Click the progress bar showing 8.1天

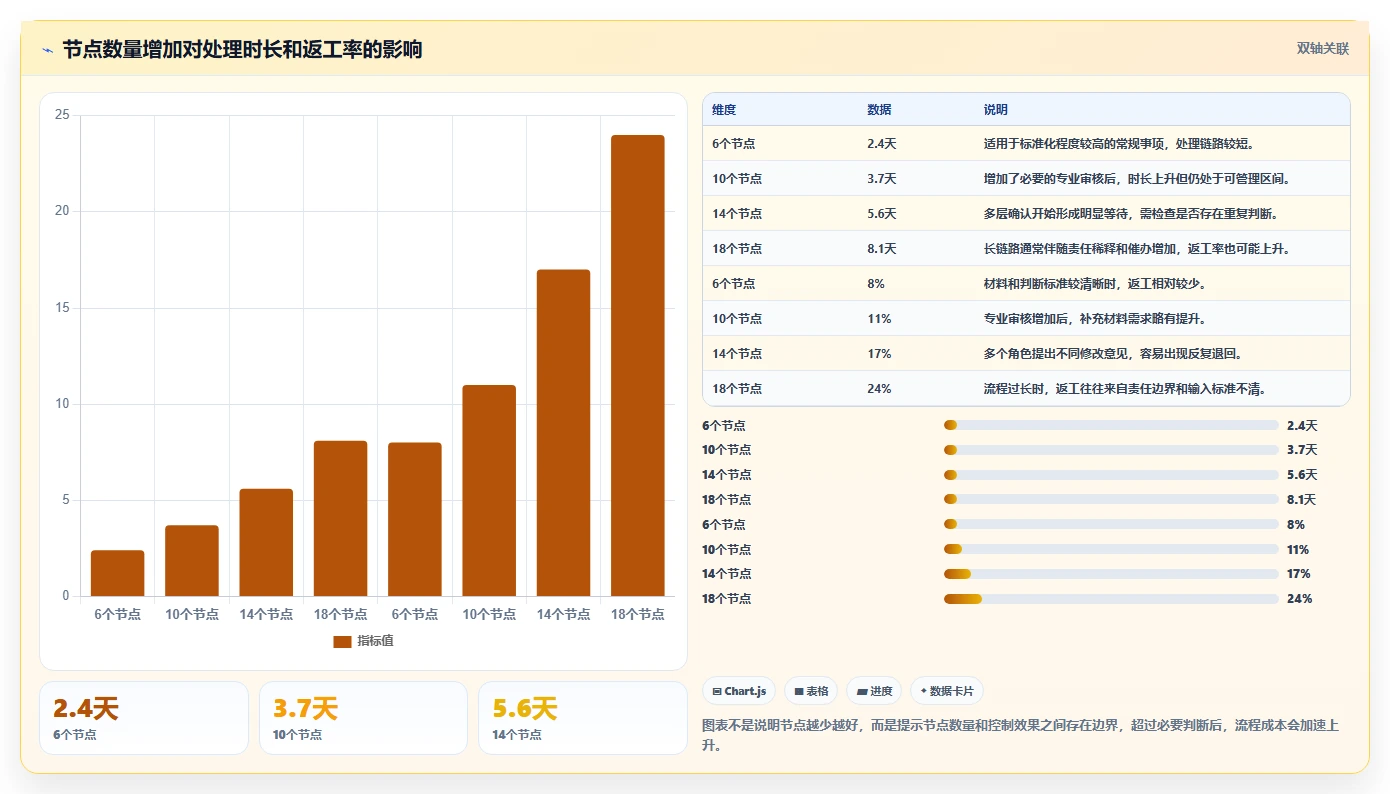click(x=1111, y=500)
